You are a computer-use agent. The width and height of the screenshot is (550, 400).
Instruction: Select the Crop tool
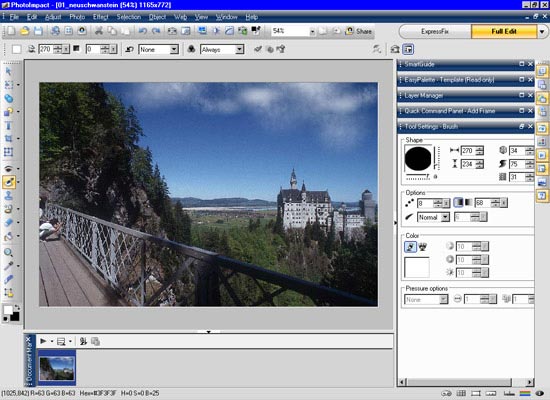(8, 139)
